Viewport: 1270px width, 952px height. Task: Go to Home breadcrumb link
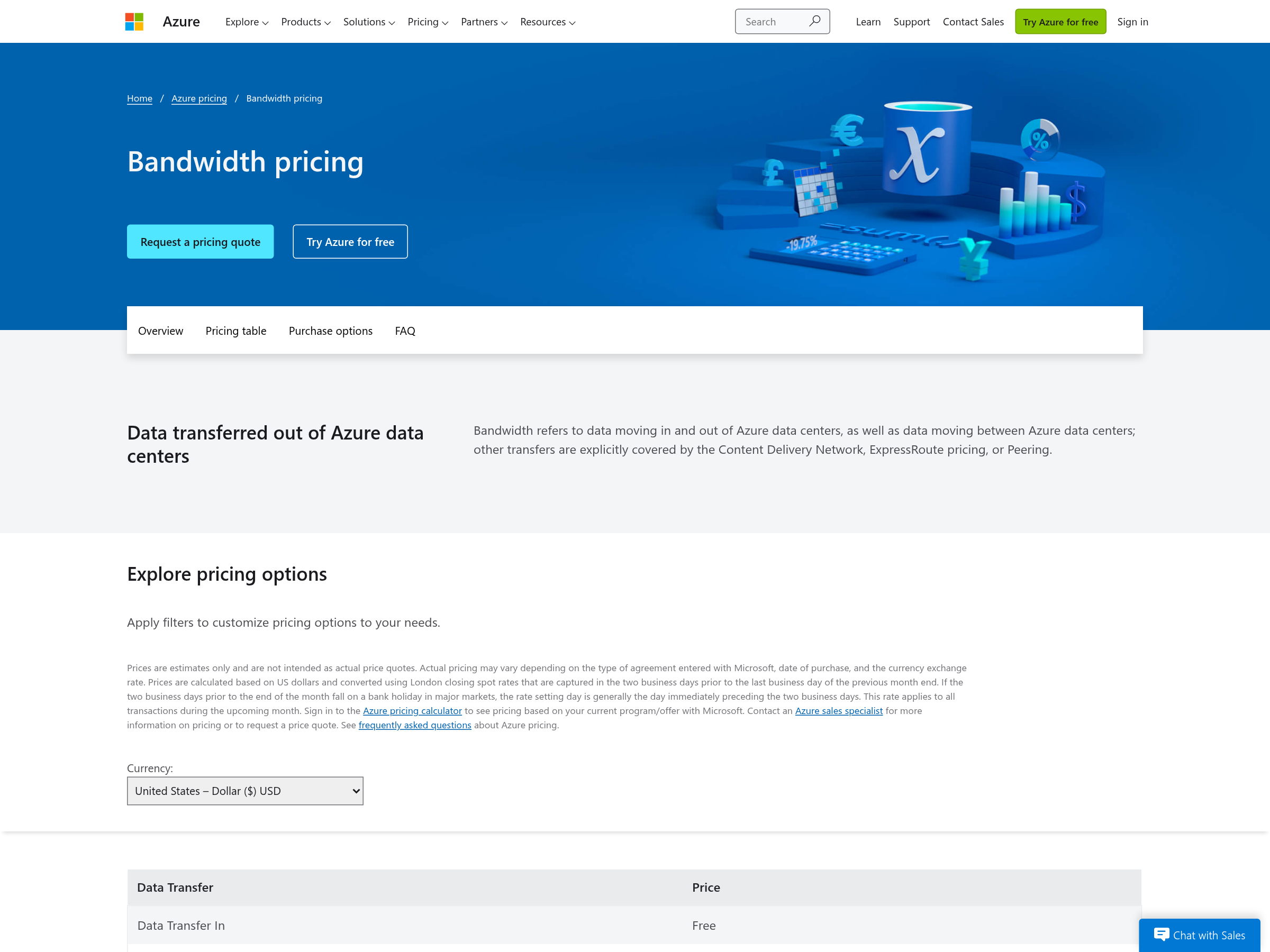(x=140, y=98)
